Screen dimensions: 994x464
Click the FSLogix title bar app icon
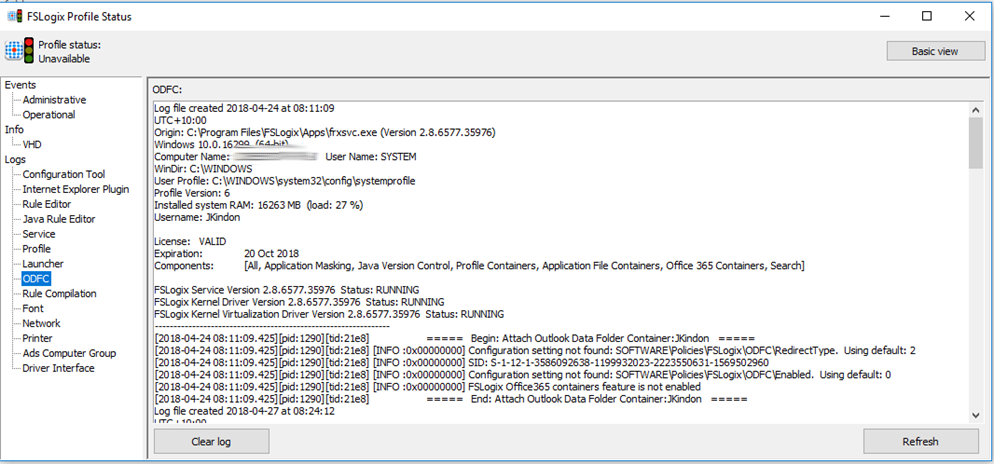pos(15,16)
